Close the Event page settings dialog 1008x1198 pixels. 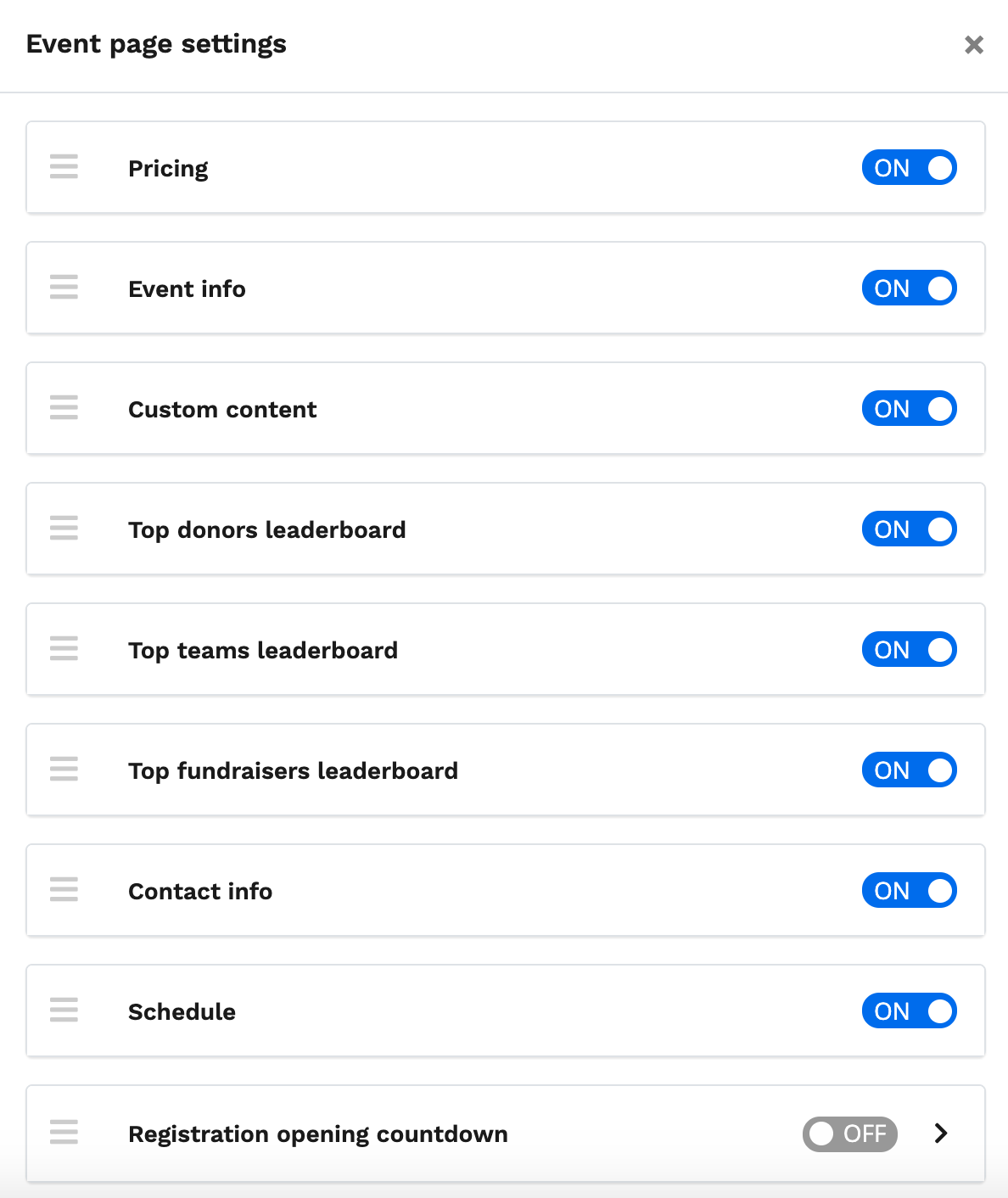point(974,45)
